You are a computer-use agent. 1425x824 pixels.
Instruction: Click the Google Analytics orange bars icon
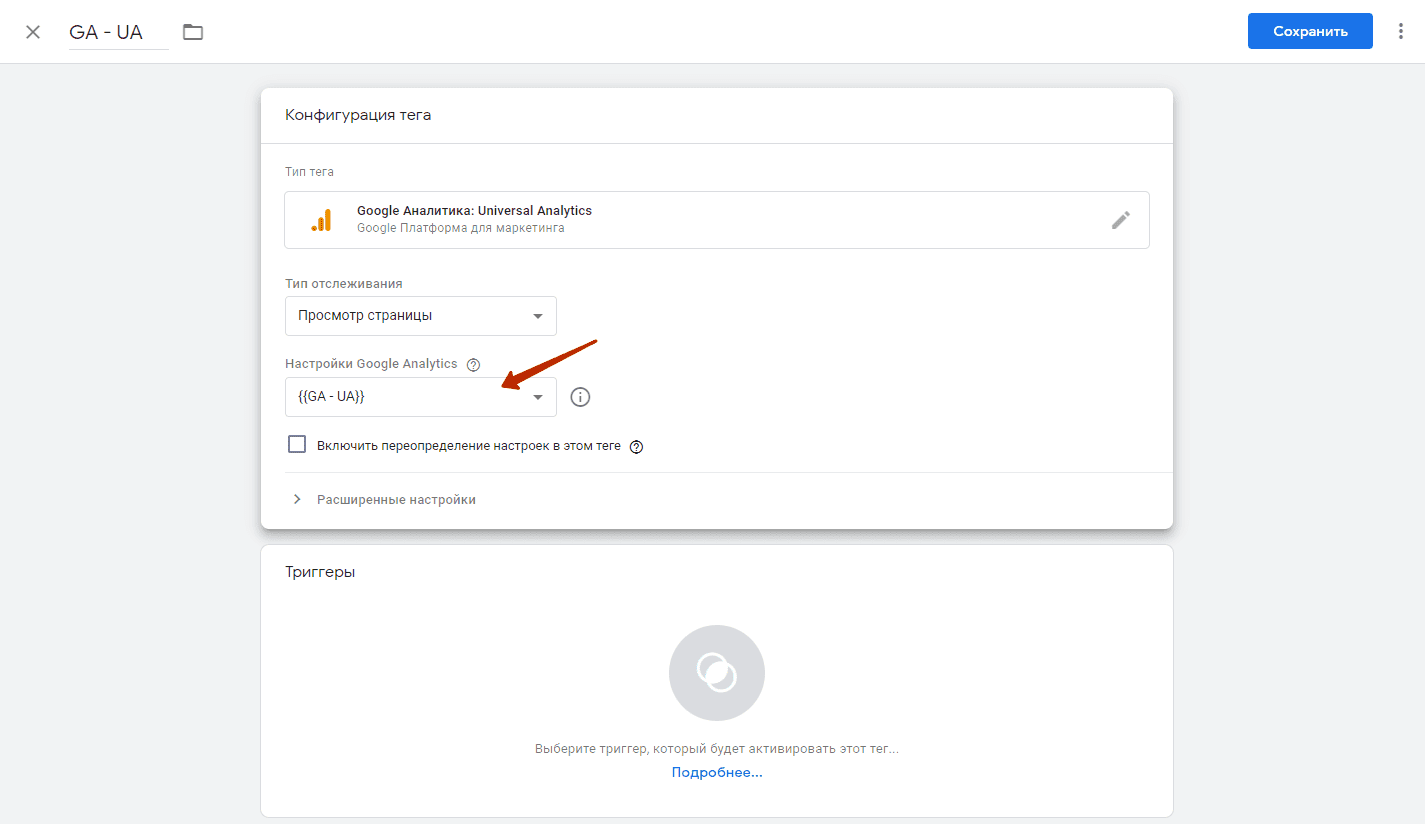321,220
